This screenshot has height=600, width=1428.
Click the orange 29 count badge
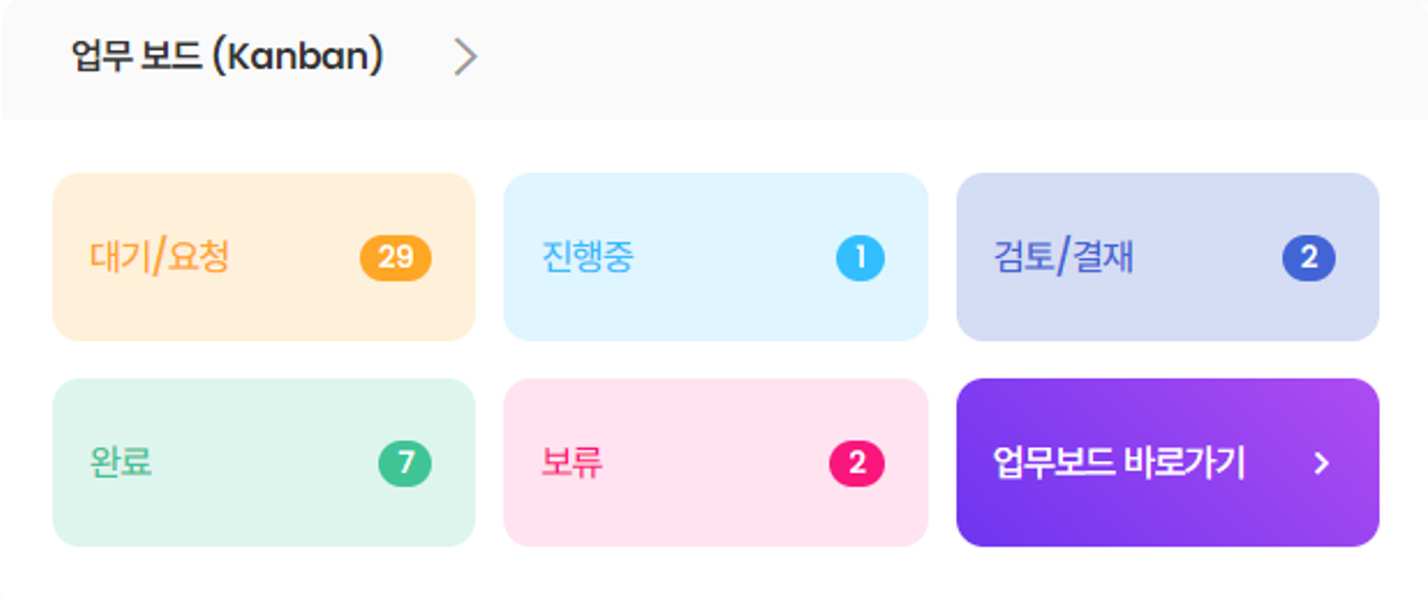point(395,258)
